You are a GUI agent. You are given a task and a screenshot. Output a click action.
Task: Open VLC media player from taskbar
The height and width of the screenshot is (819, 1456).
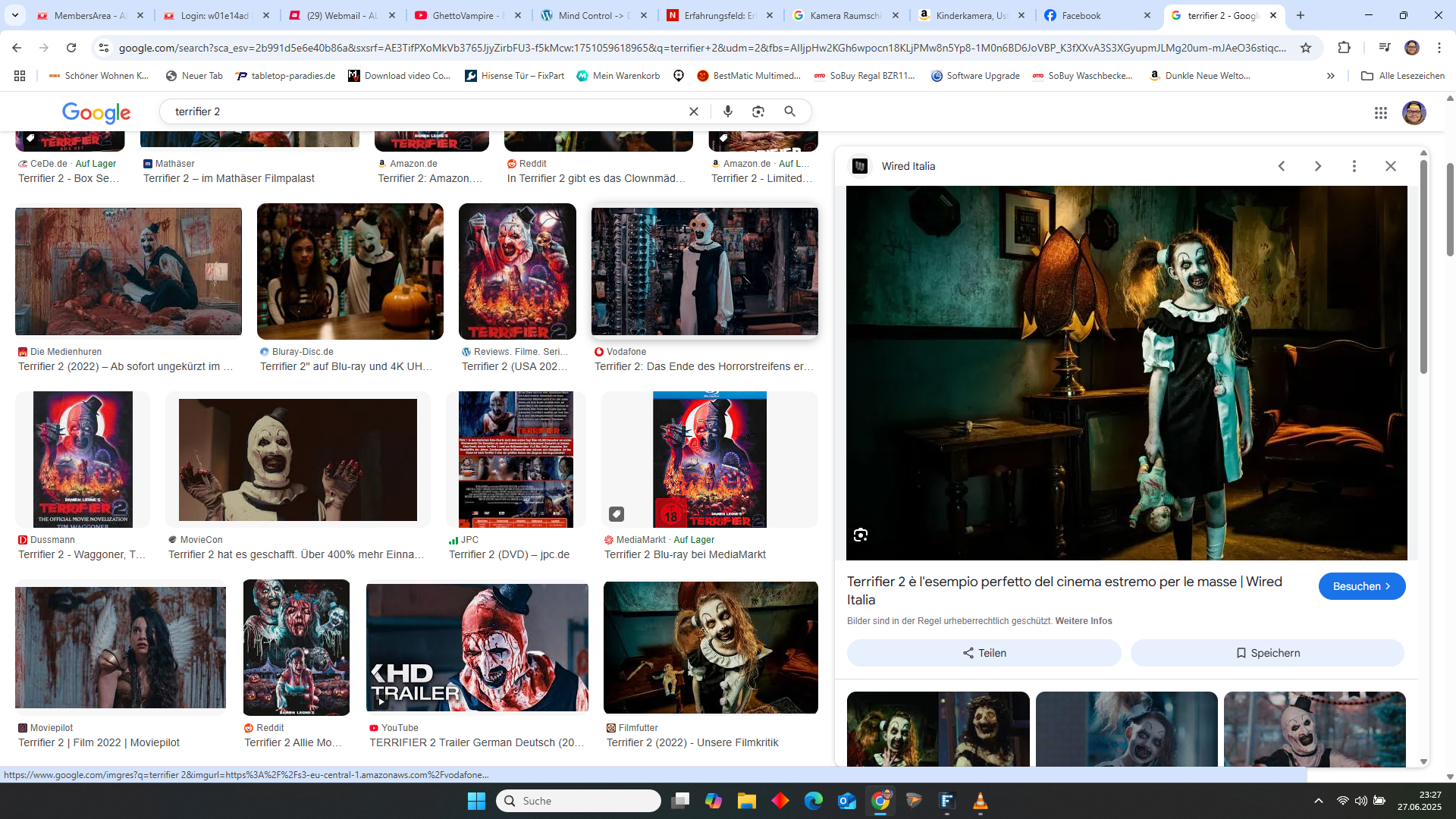[981, 801]
